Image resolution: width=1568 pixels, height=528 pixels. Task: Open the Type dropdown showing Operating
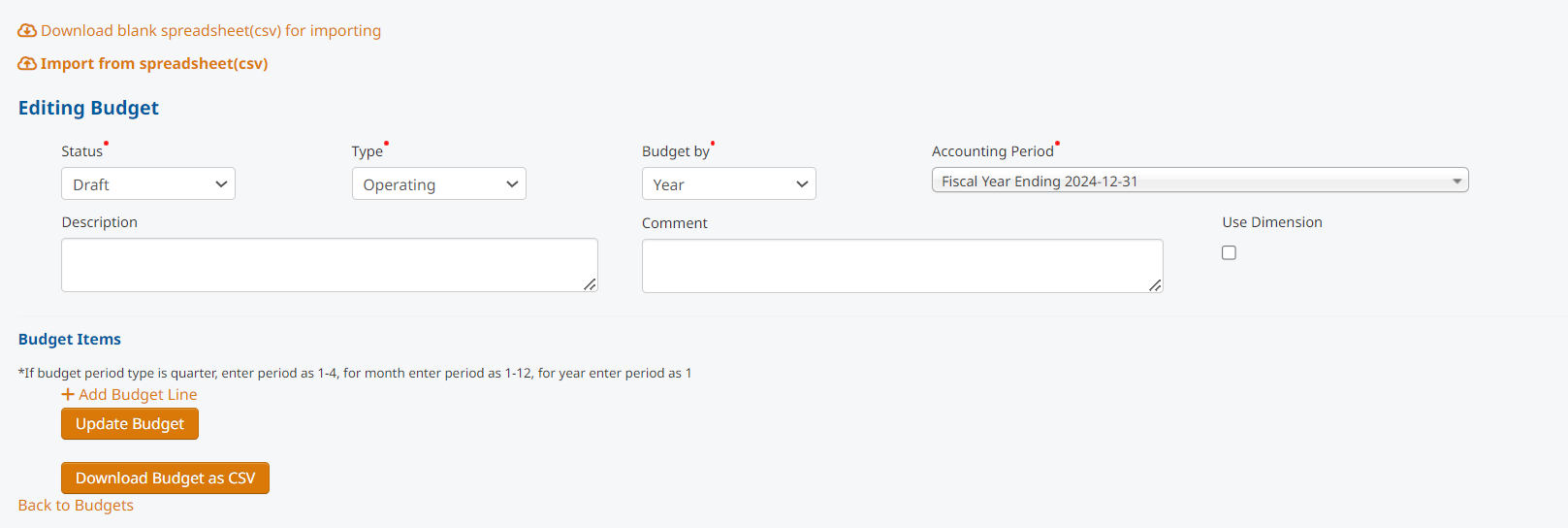(439, 184)
